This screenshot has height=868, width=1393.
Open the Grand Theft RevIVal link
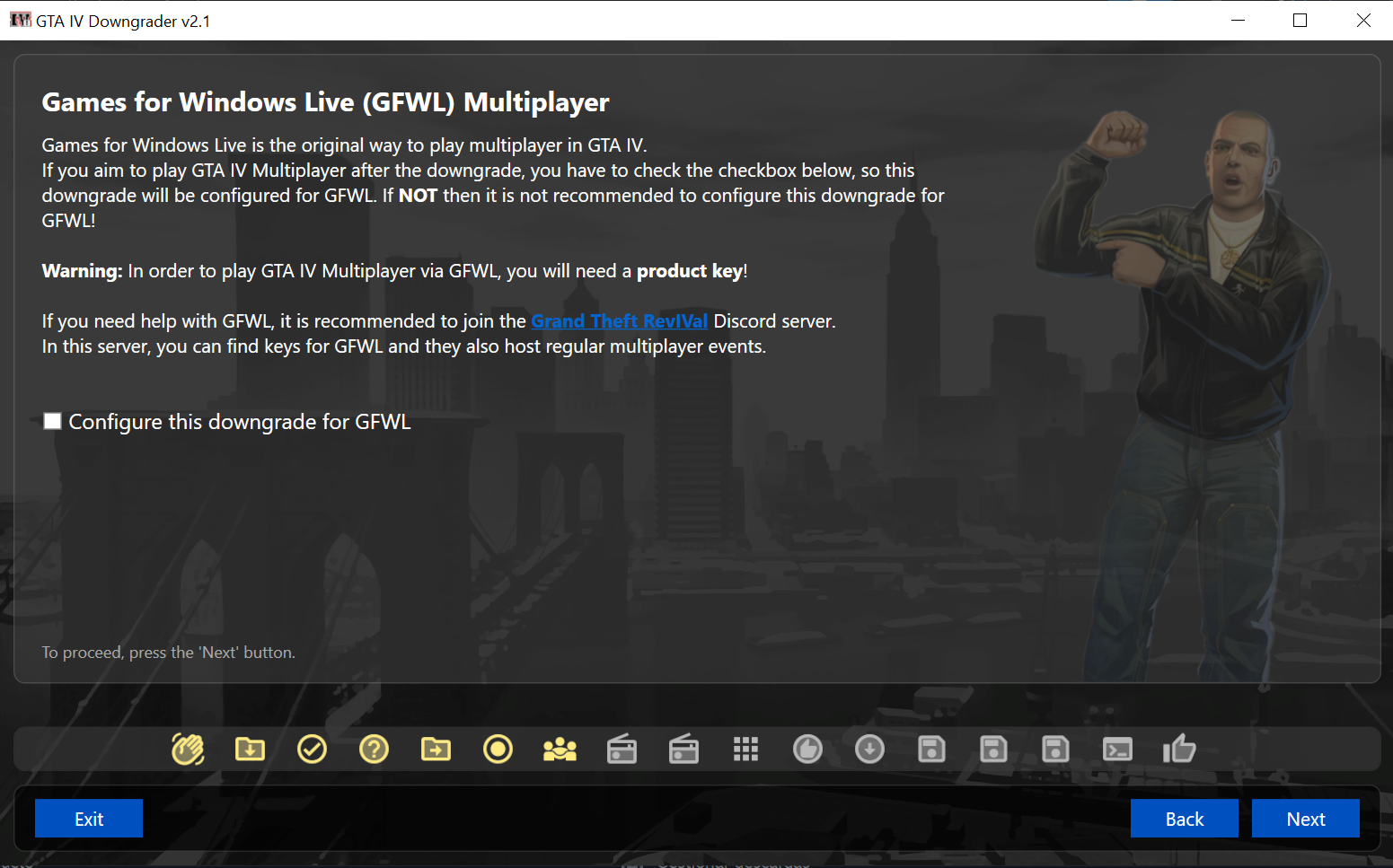click(x=619, y=321)
